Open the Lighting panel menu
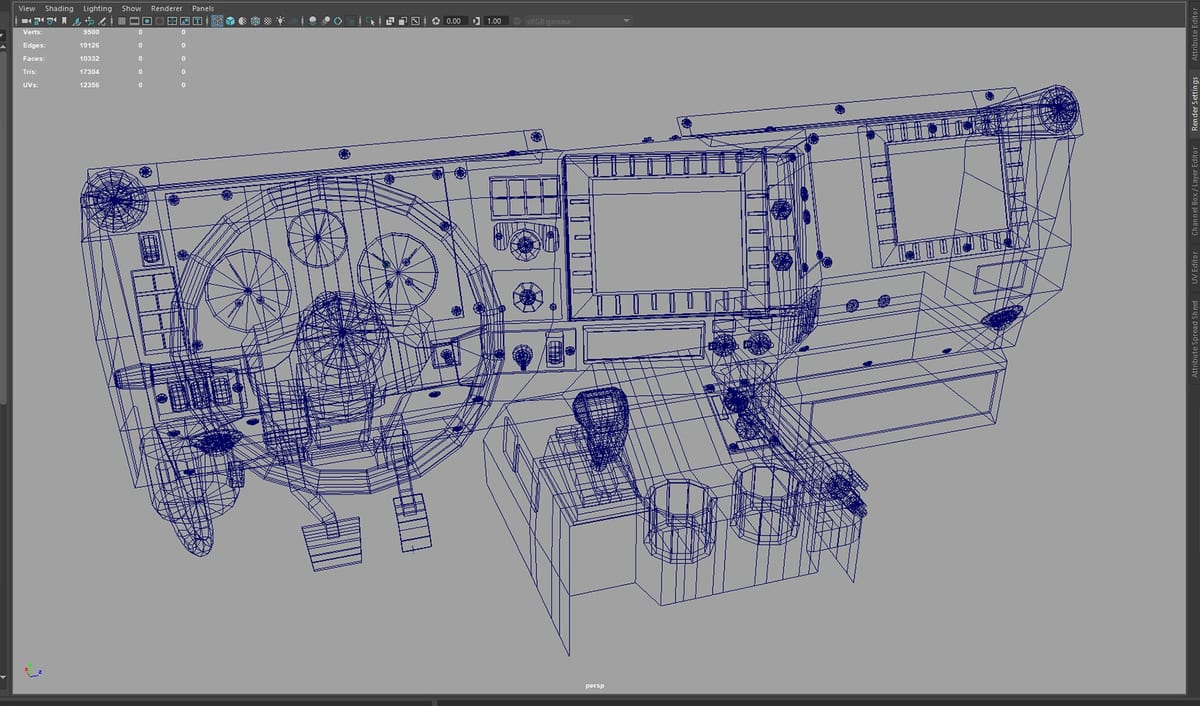Screen dimensions: 1200x706 click(97, 8)
